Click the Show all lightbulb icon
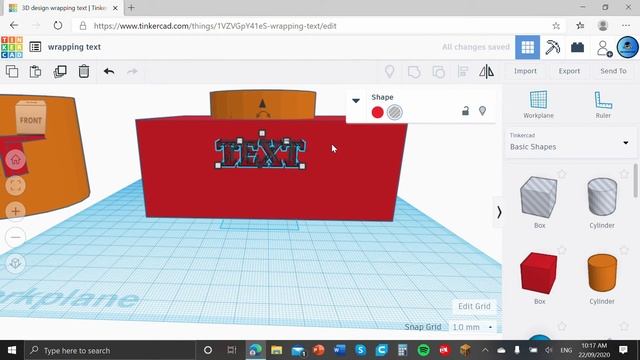The image size is (640, 360). click(x=389, y=72)
